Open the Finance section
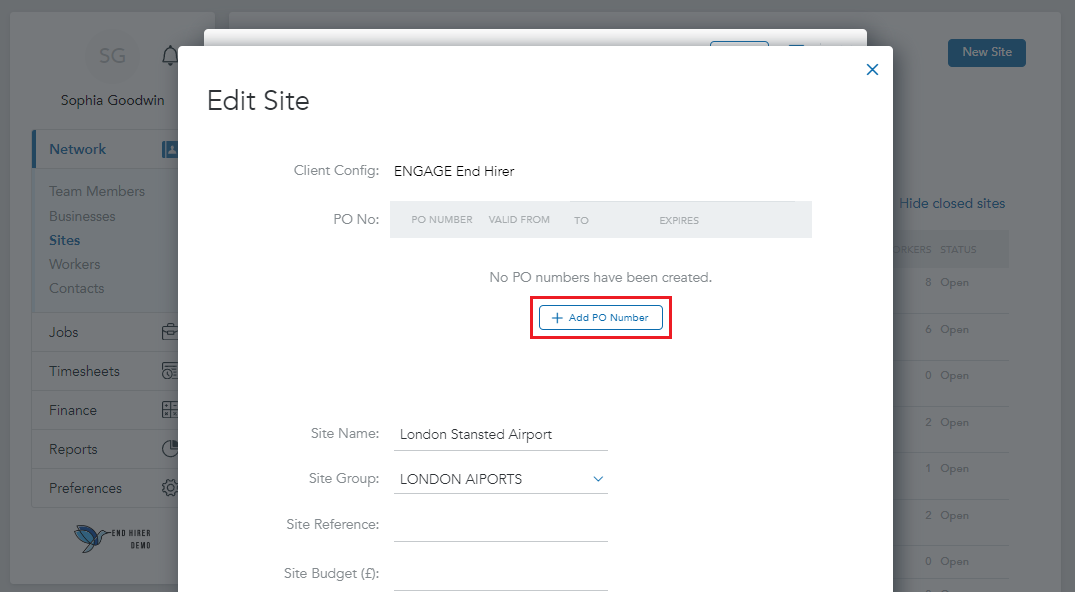This screenshot has height=592, width=1075. click(x=106, y=410)
